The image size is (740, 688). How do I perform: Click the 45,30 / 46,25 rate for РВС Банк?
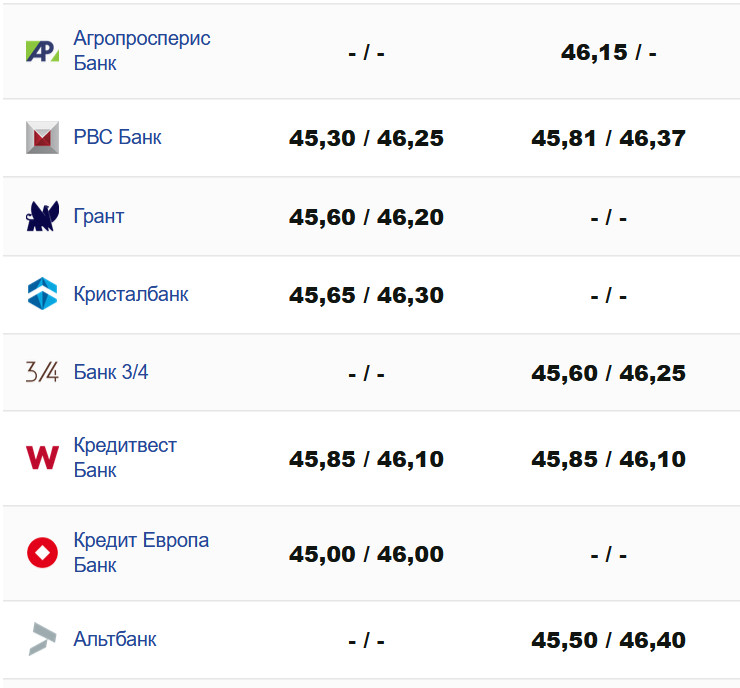tap(366, 138)
